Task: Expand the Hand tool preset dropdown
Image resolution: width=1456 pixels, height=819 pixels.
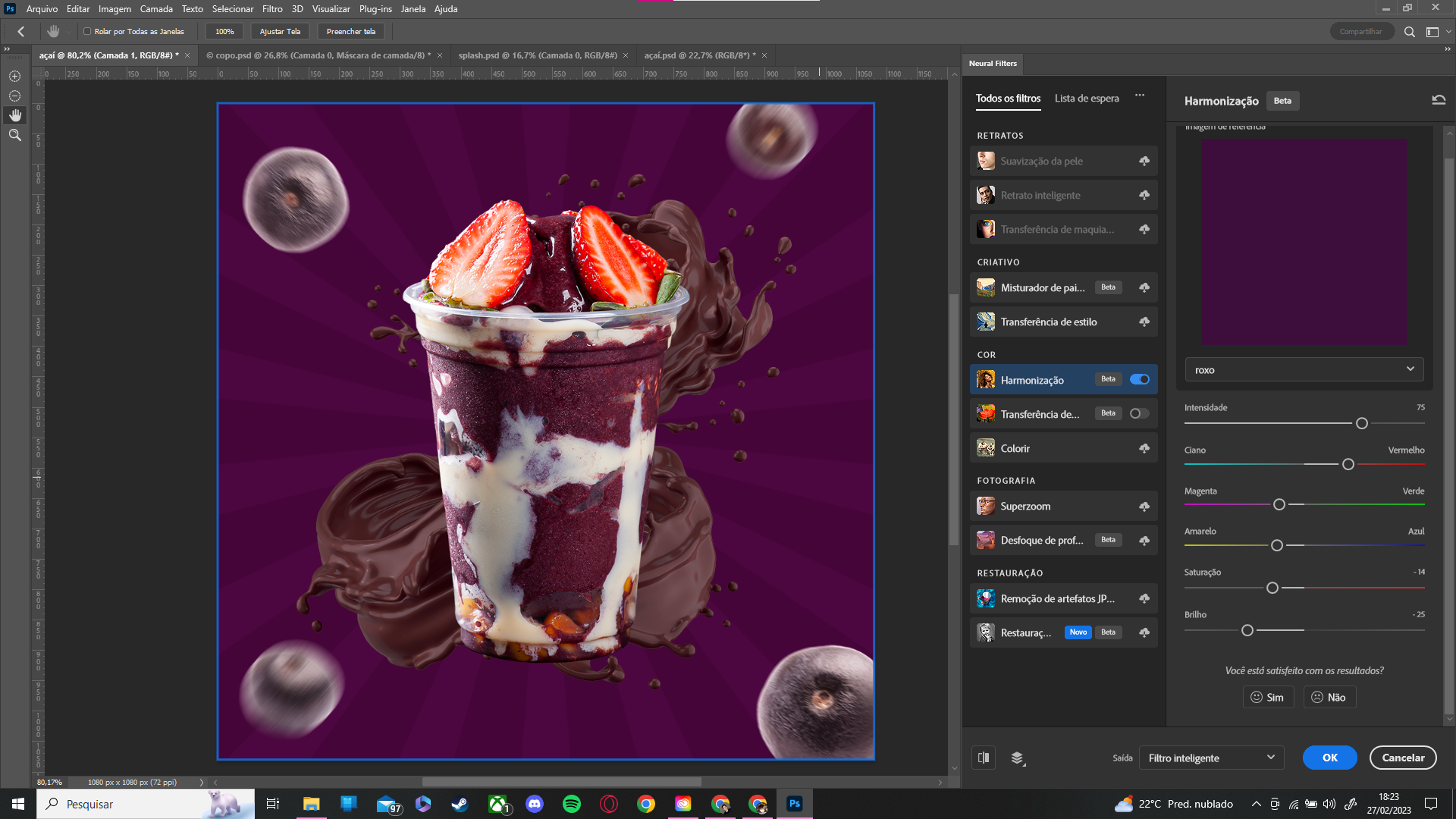Action: pos(68,31)
